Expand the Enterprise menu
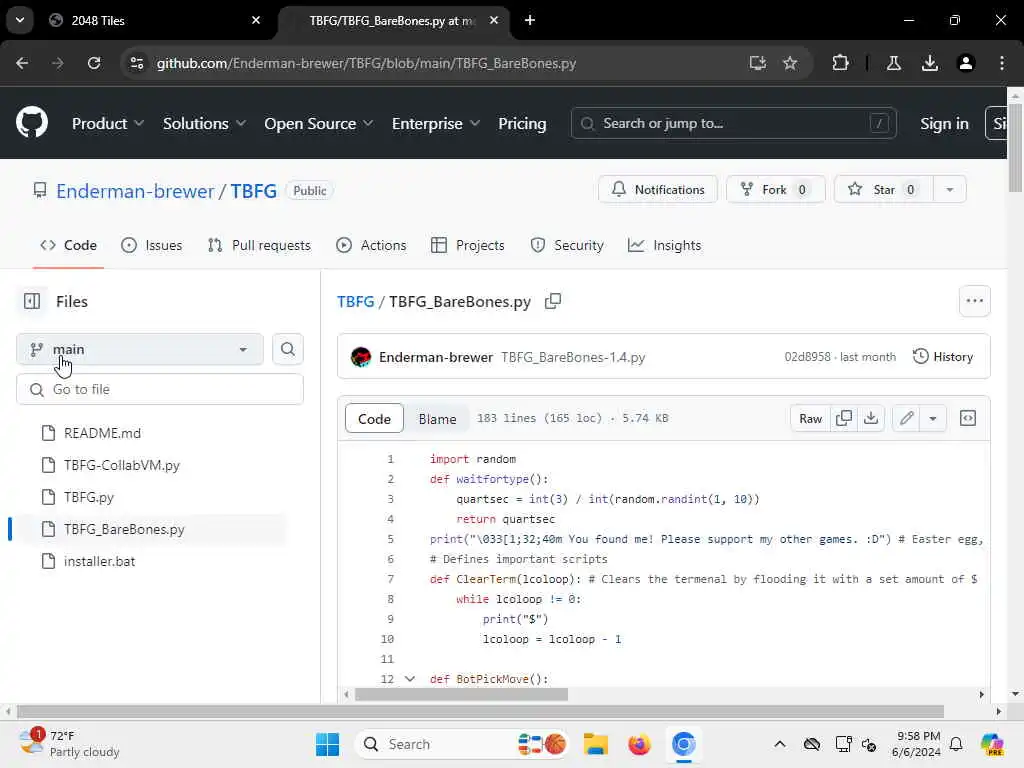Viewport: 1024px width, 768px height. [x=436, y=123]
